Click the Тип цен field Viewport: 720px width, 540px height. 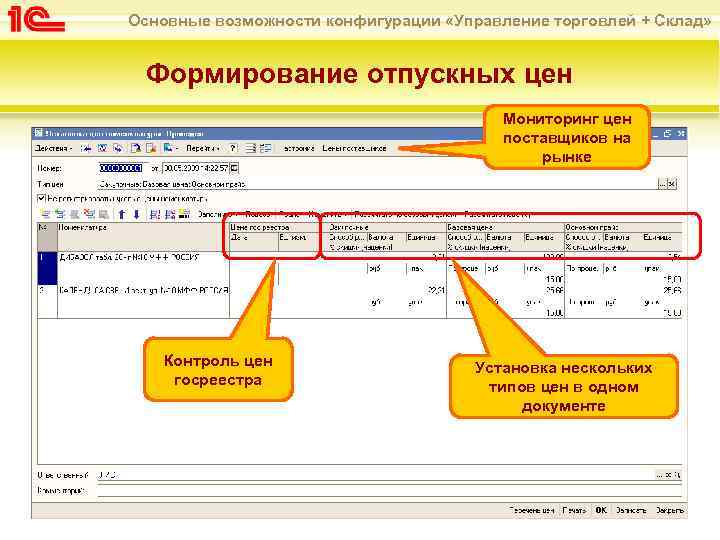tap(377, 184)
